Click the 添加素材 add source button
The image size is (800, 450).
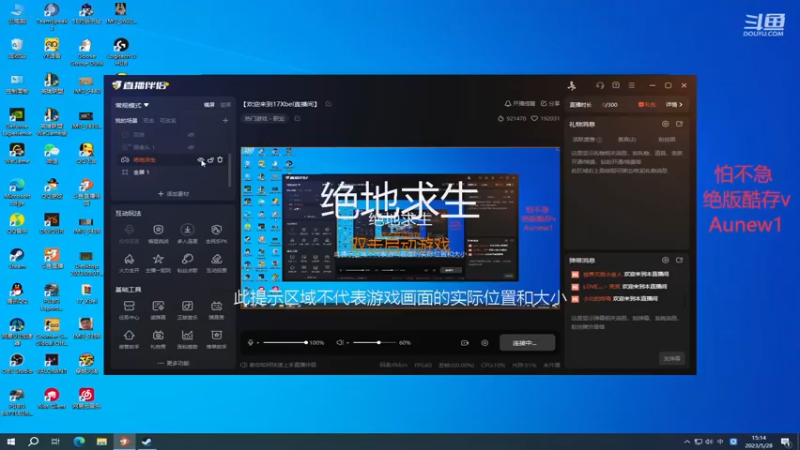[x=173, y=194]
